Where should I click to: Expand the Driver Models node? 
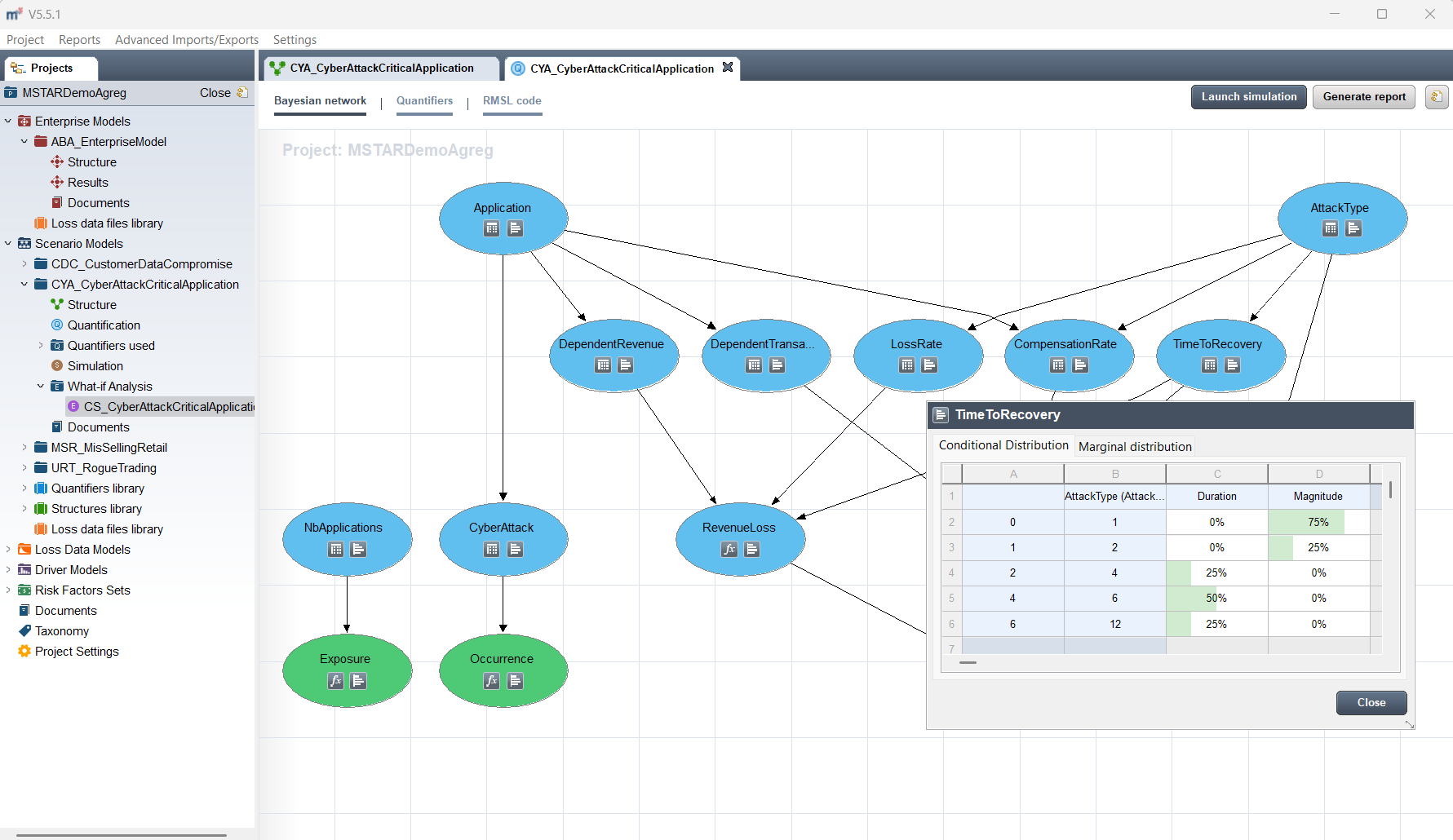8,570
